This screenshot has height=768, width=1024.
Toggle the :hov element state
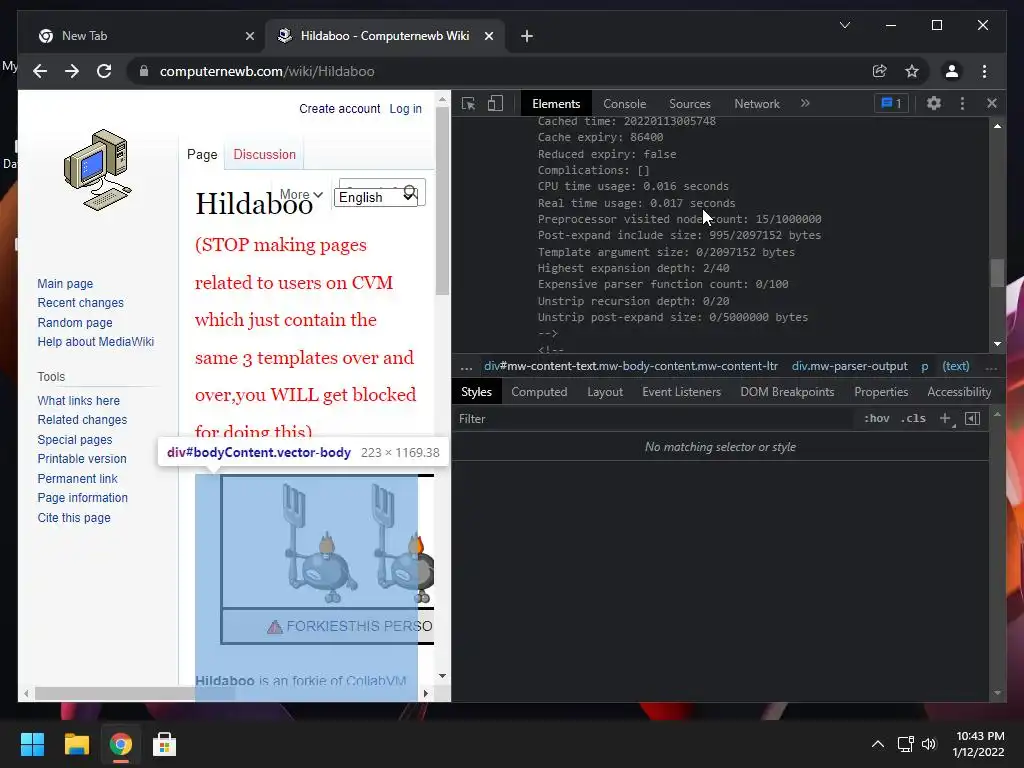(x=876, y=419)
